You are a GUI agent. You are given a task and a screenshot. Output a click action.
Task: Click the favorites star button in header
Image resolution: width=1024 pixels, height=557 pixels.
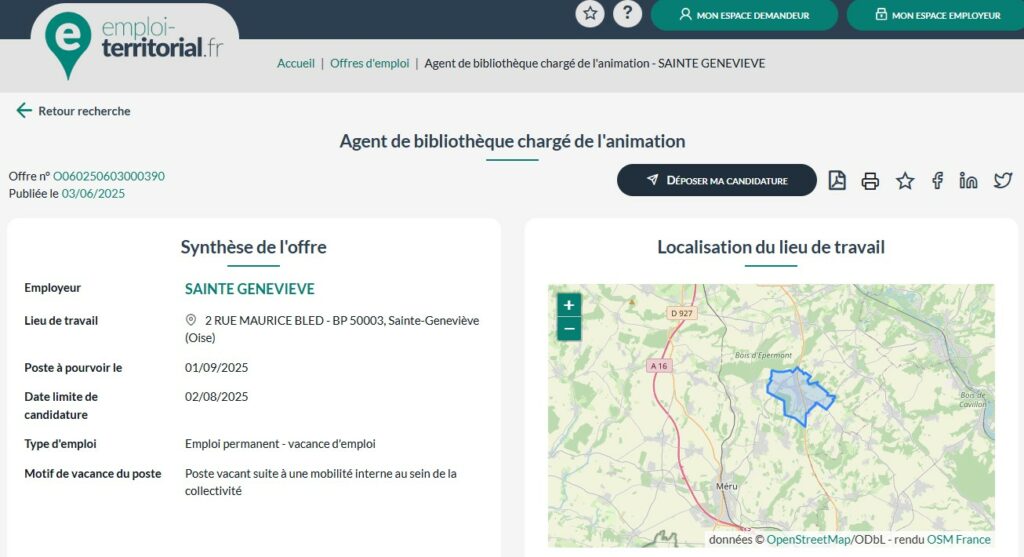tap(590, 13)
